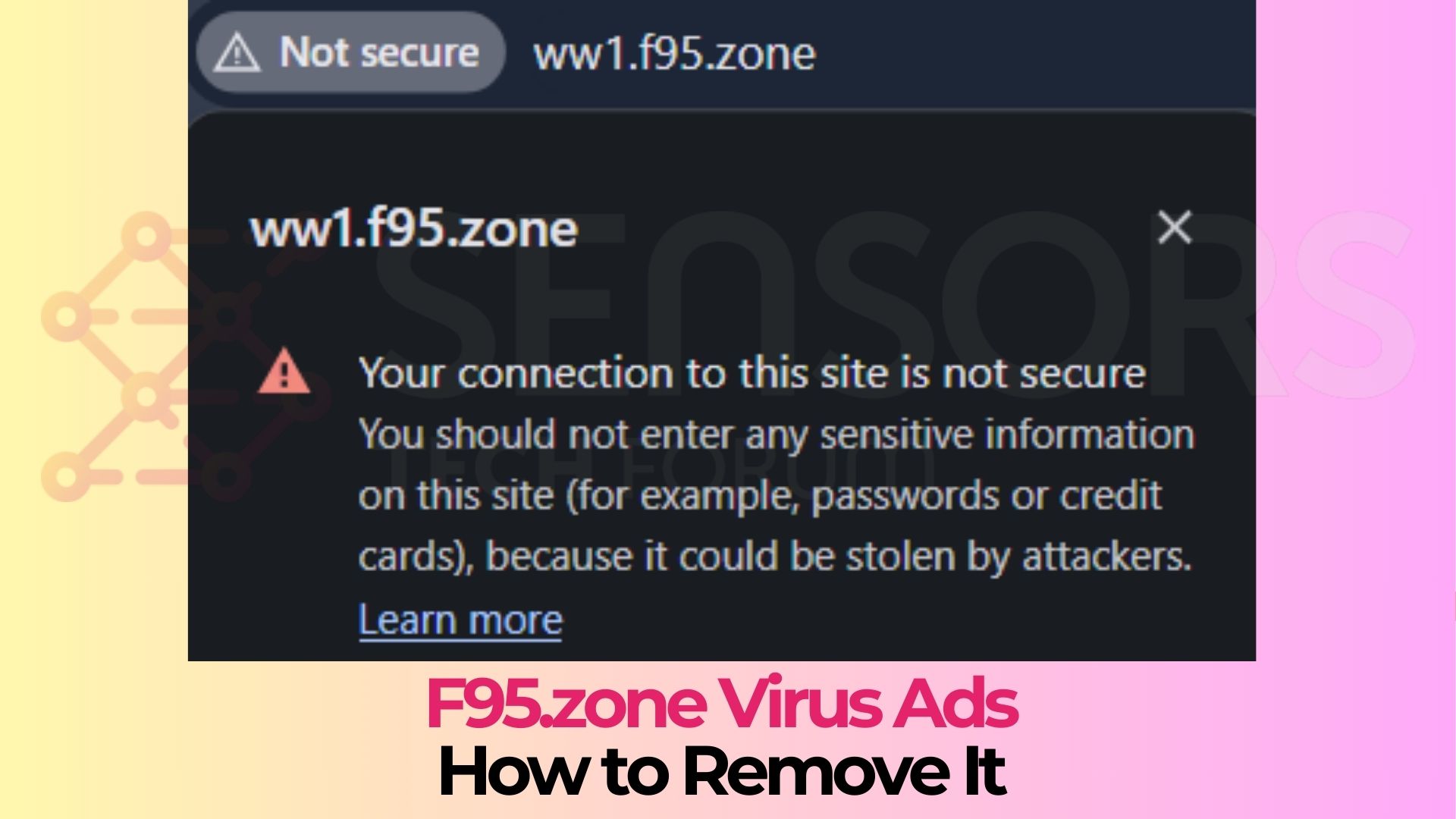Click the yellow gradient background area
This screenshot has width=1456, height=819.
pos(93,607)
